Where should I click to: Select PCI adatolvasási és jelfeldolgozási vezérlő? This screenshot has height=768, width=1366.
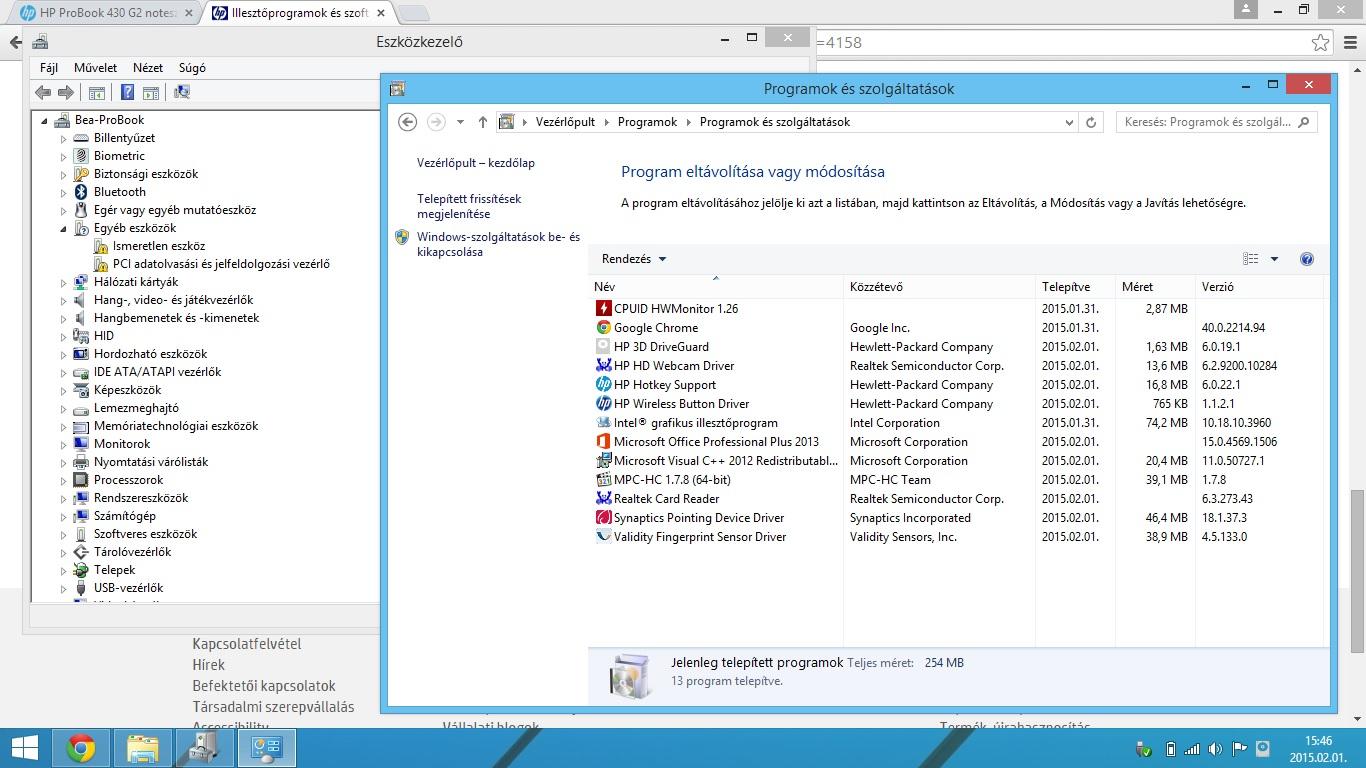pyautogui.click(x=221, y=264)
